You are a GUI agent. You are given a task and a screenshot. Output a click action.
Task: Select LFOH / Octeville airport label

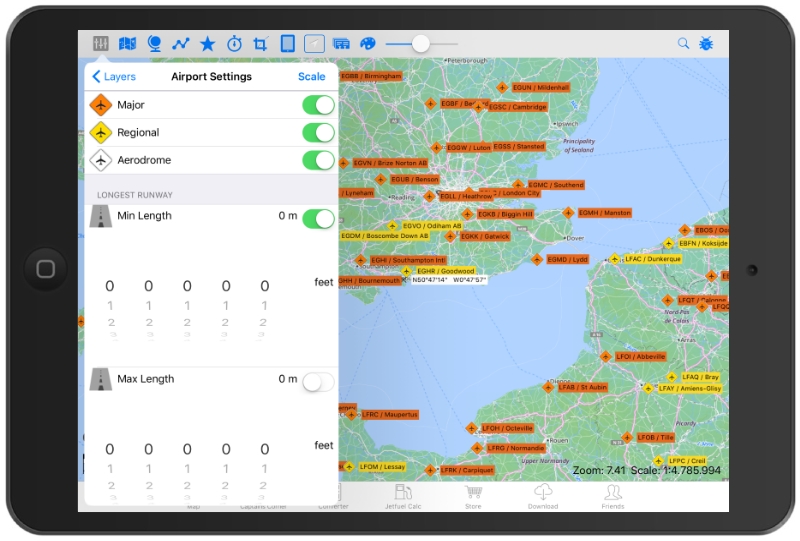(507, 428)
